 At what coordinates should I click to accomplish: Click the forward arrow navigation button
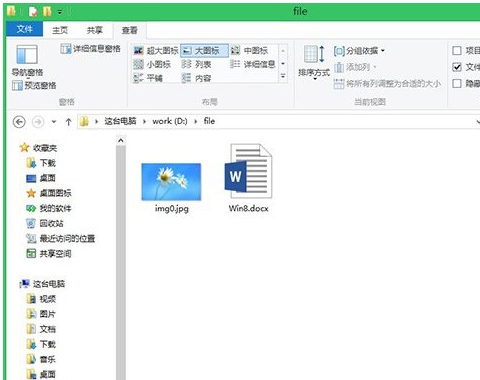[x=38, y=122]
